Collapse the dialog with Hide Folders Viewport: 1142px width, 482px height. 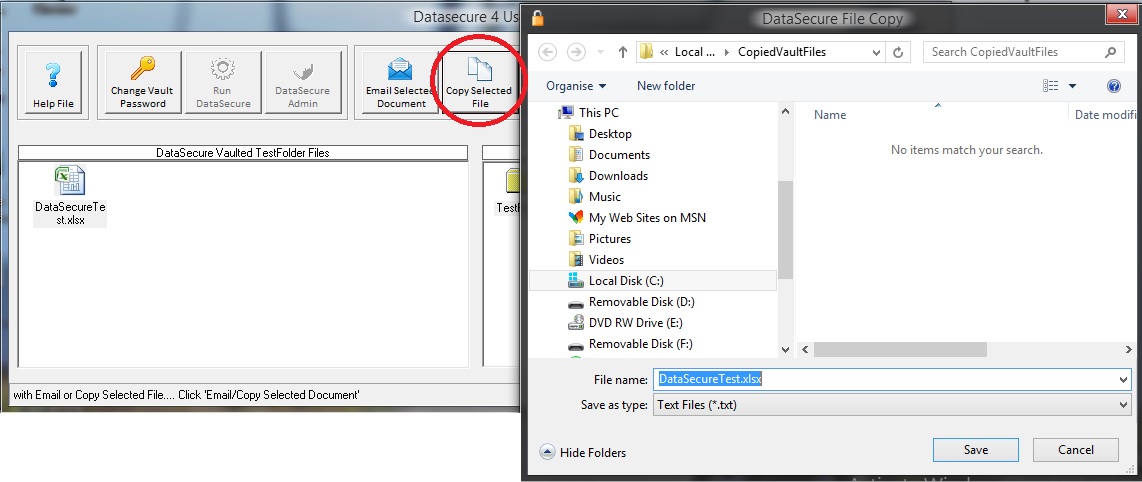pos(583,452)
